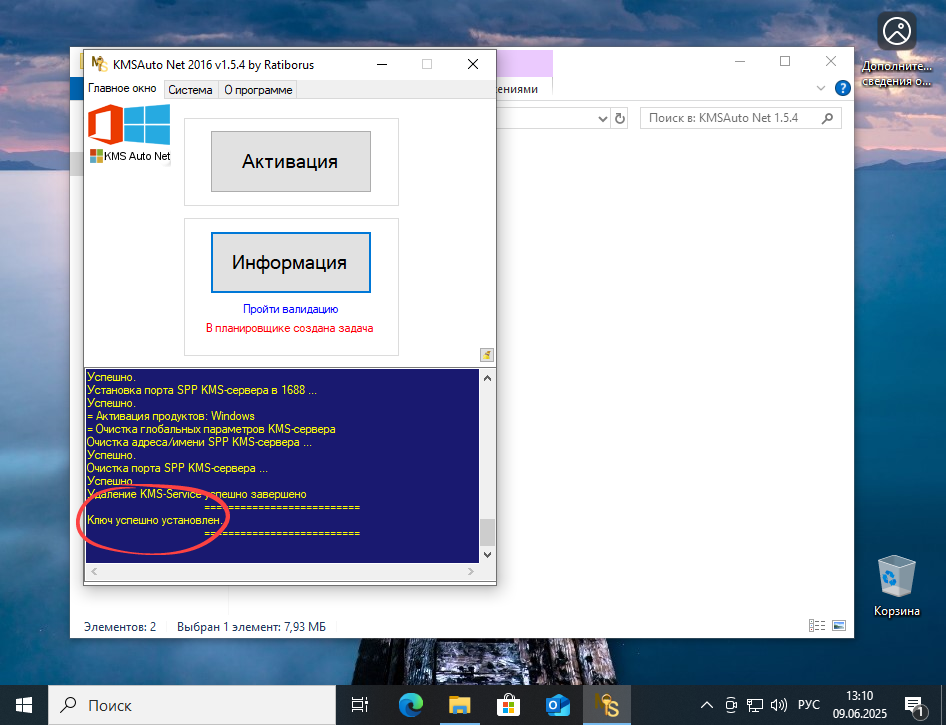Image resolution: width=946 pixels, height=725 pixels.
Task: Click the clear log brush icon above the output window
Action: point(487,355)
